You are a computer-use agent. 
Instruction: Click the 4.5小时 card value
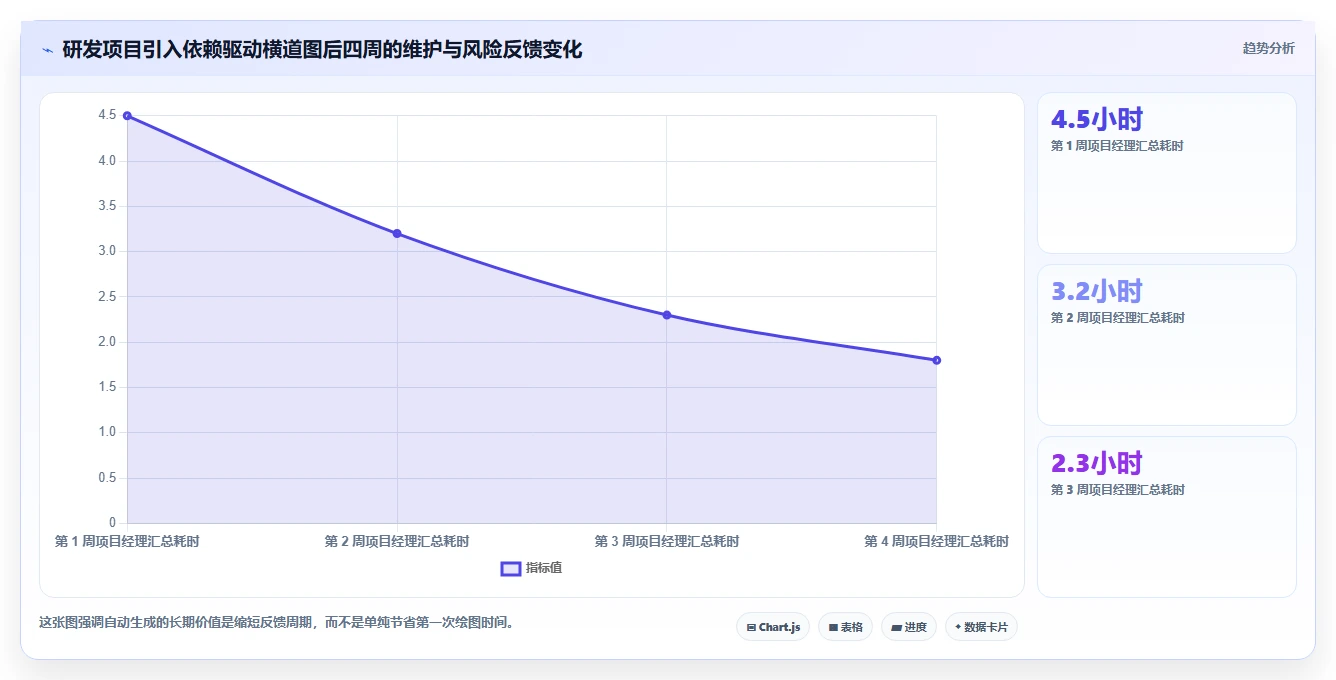[1096, 119]
